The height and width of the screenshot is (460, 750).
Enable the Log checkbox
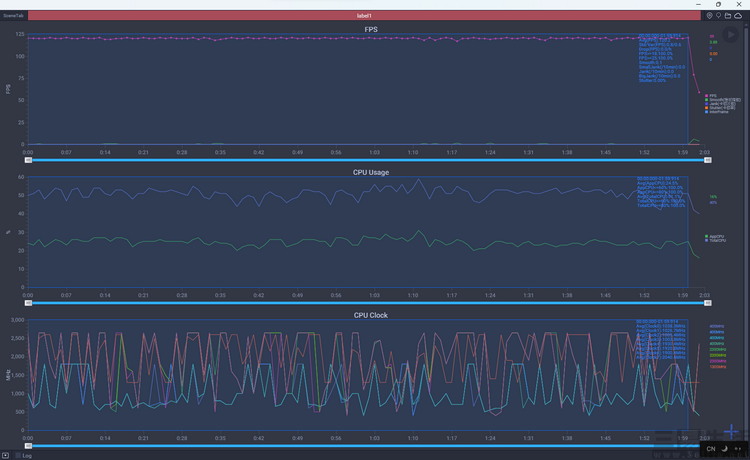pos(18,455)
